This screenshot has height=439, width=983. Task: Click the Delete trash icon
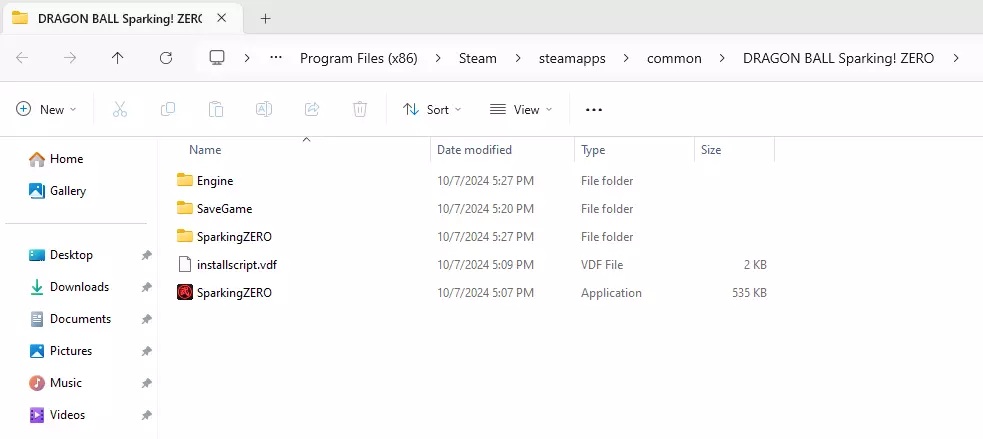point(360,109)
